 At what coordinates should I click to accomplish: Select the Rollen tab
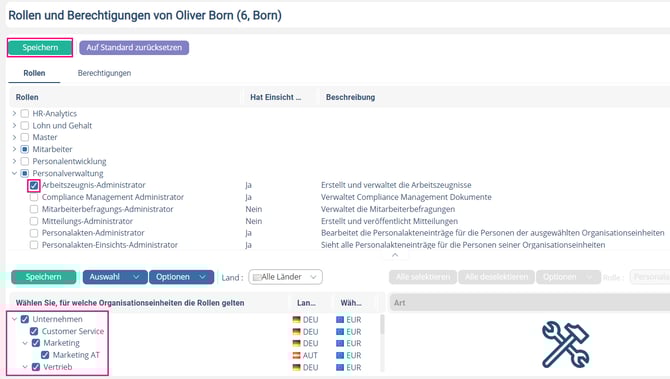pyautogui.click(x=34, y=73)
